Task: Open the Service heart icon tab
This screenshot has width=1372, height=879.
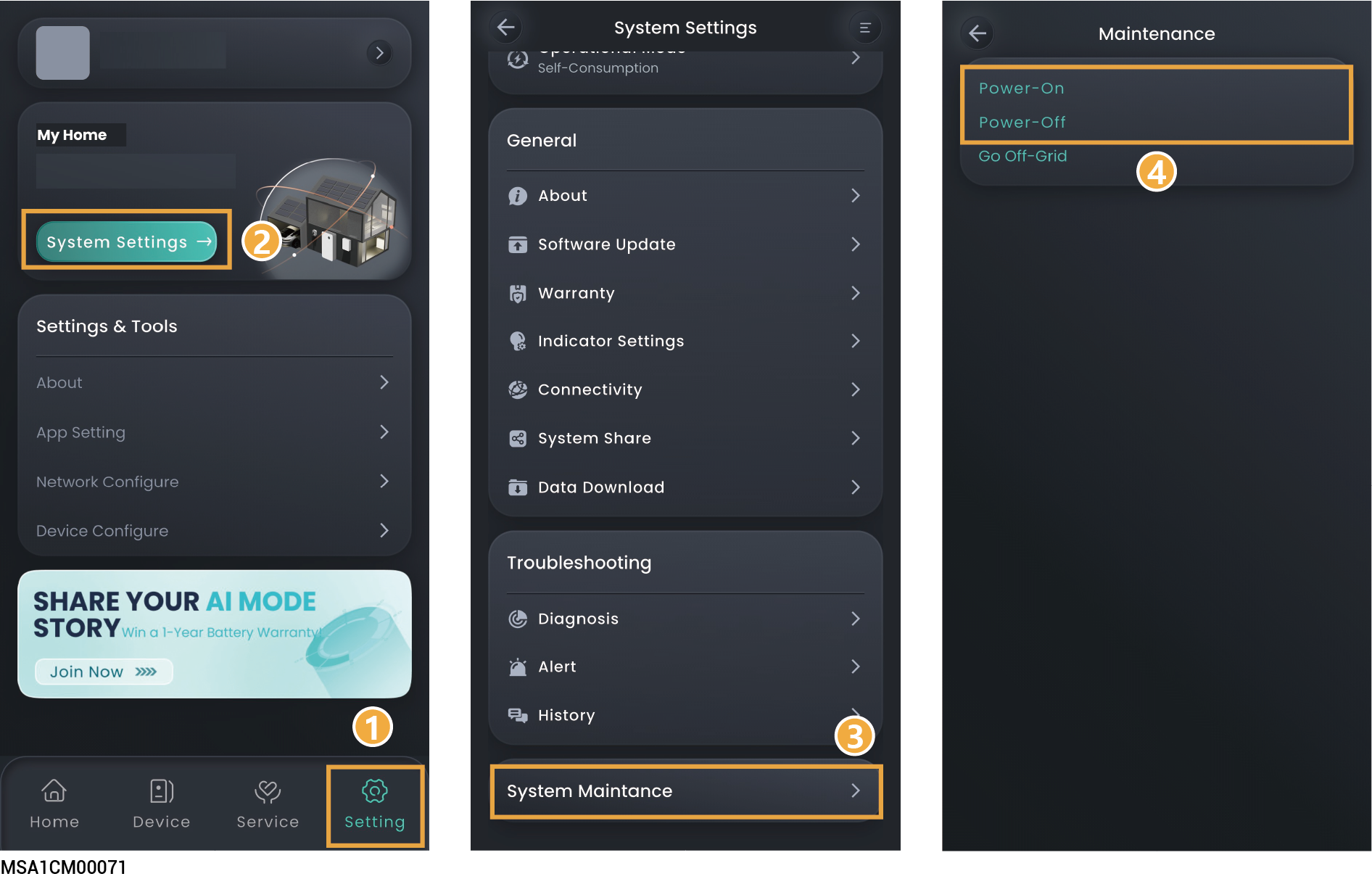Action: pyautogui.click(x=268, y=791)
